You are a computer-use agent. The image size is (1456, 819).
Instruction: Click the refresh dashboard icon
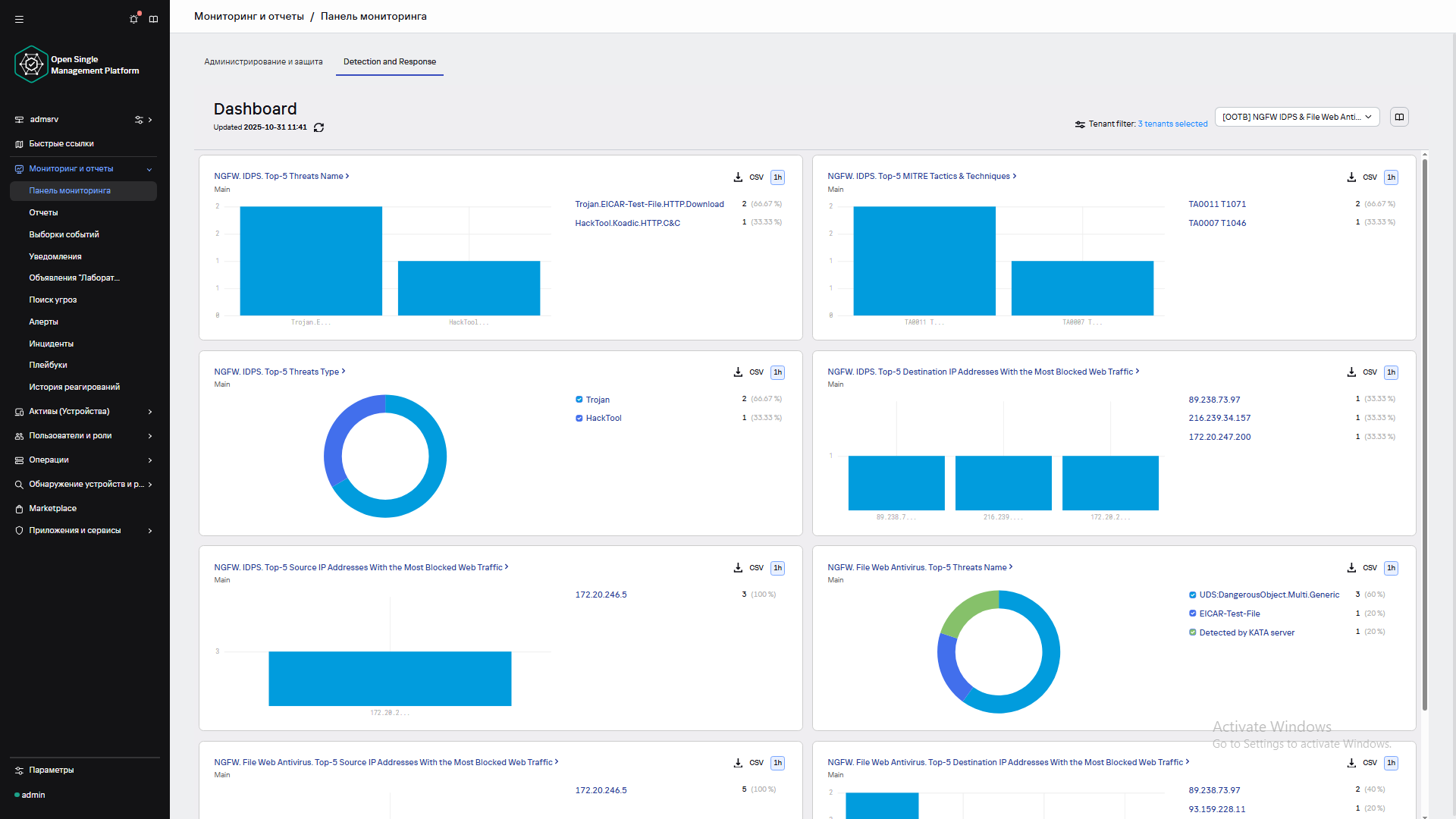tap(318, 127)
